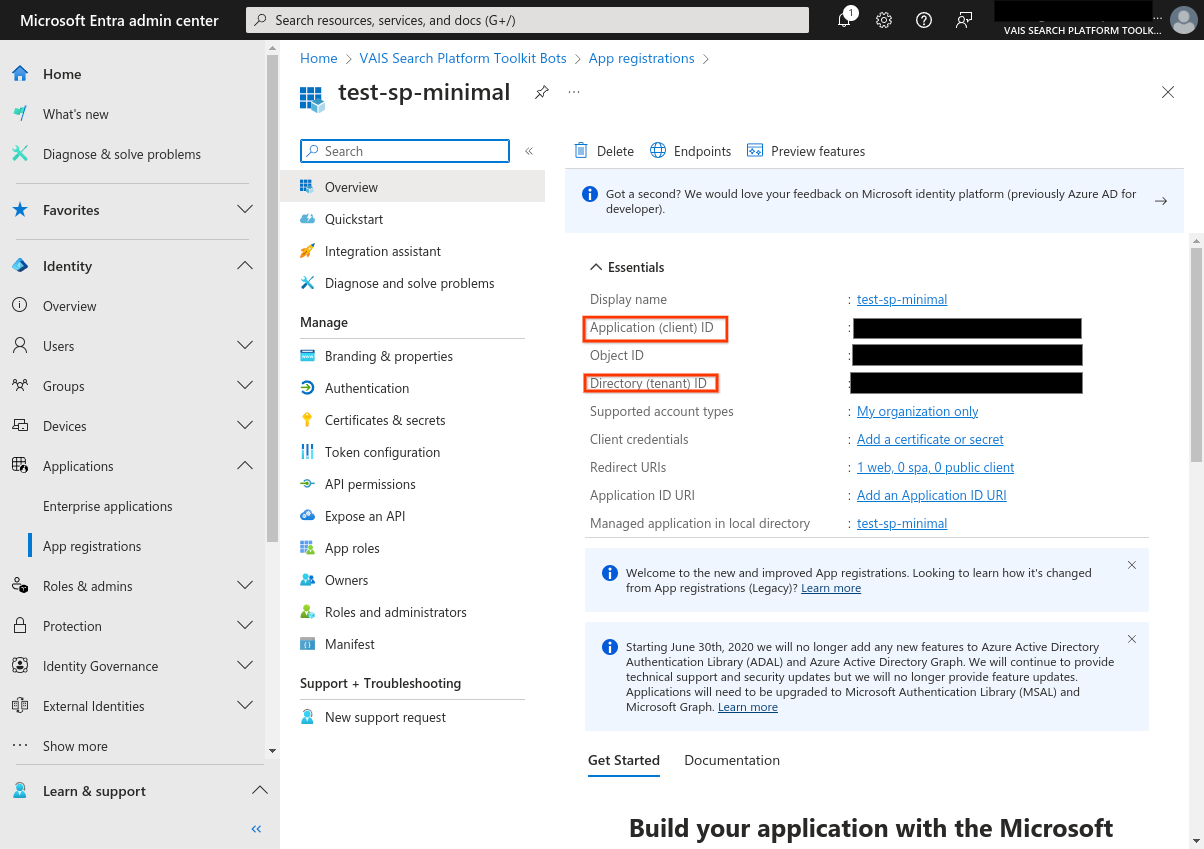Click the Delete trash icon

point(581,151)
